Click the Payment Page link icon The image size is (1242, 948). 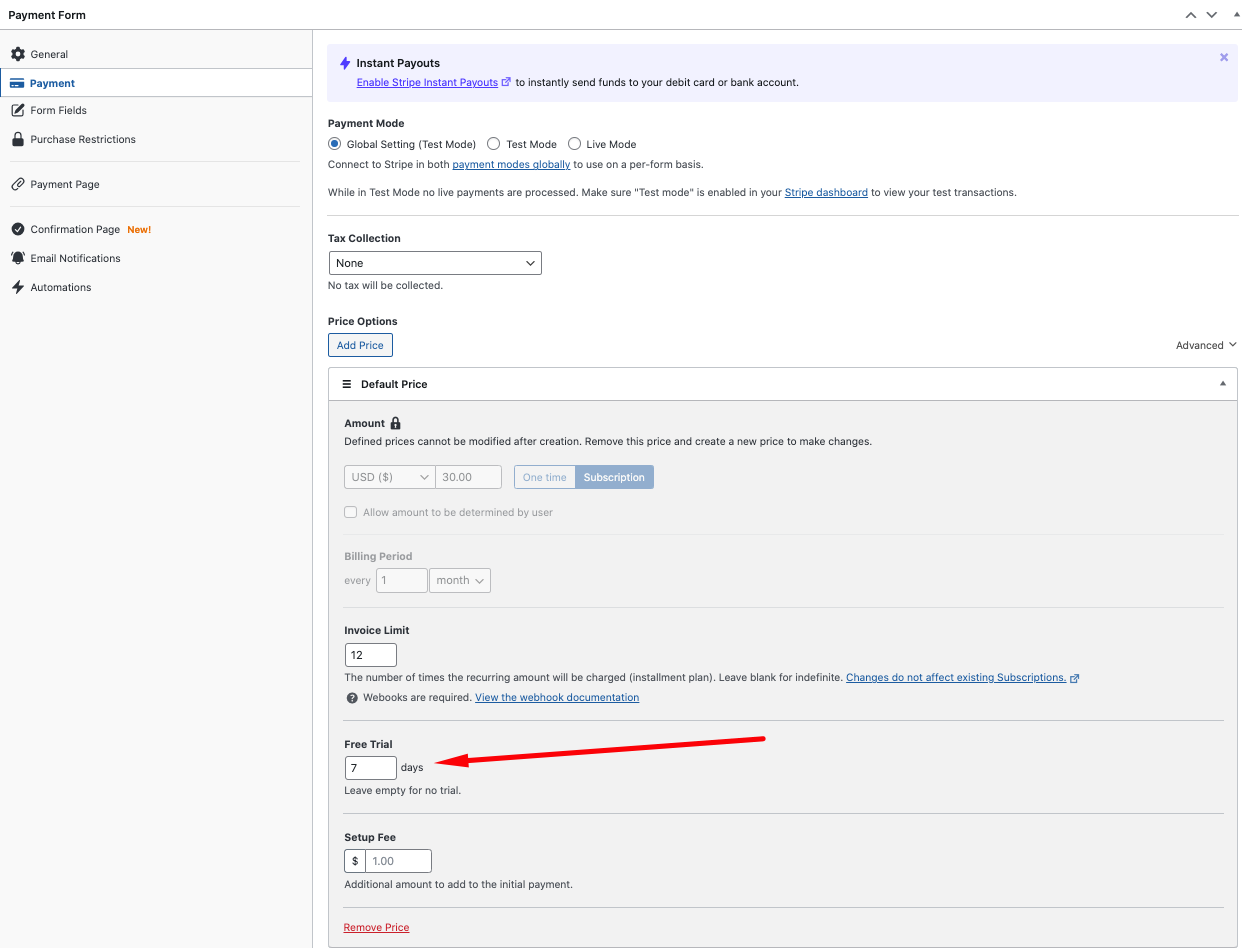pos(18,184)
